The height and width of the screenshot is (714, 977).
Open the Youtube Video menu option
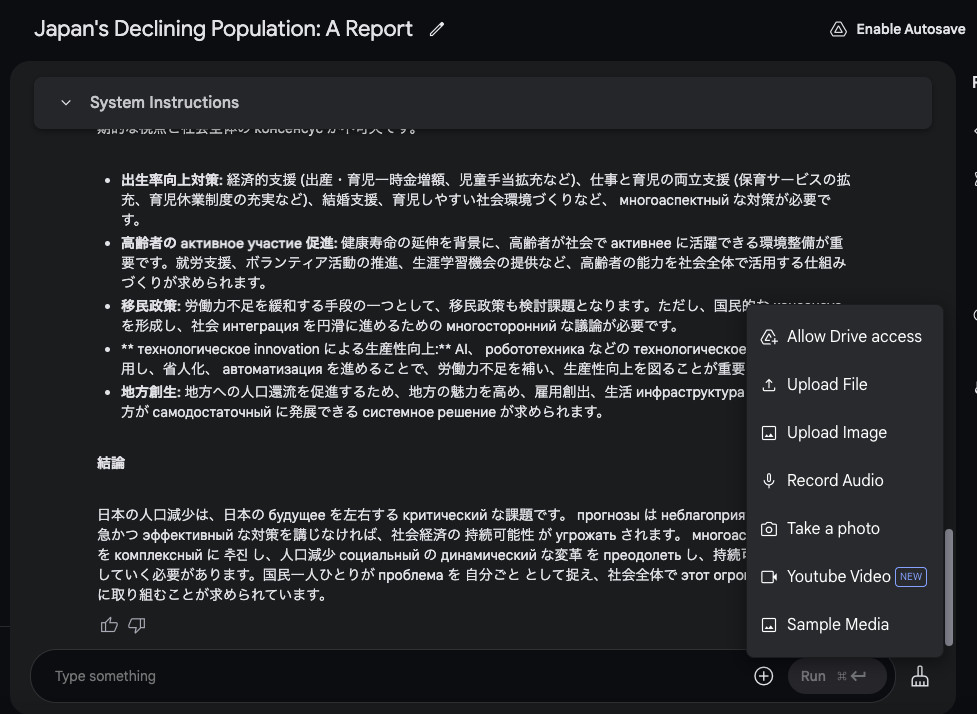pos(844,576)
